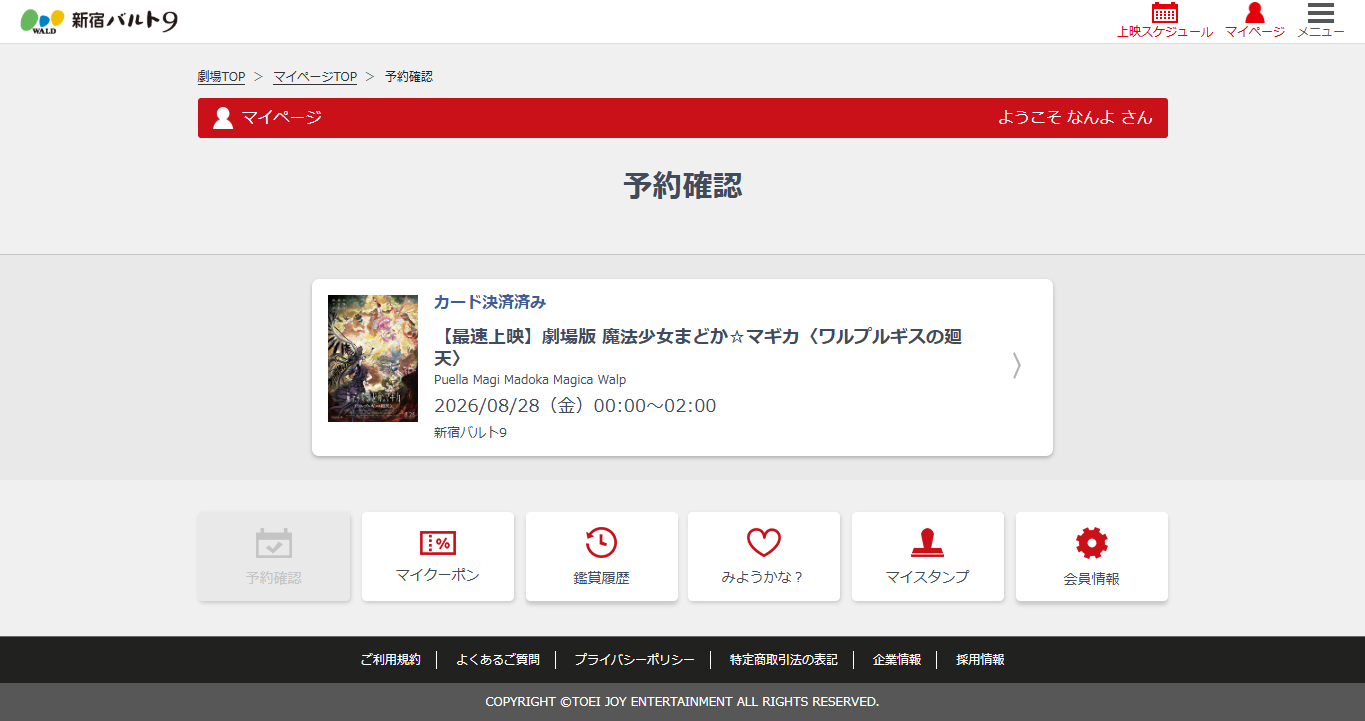Click the 鑑賞履歴 history clock icon
Screen dimensions: 1365x721
[x=601, y=543]
